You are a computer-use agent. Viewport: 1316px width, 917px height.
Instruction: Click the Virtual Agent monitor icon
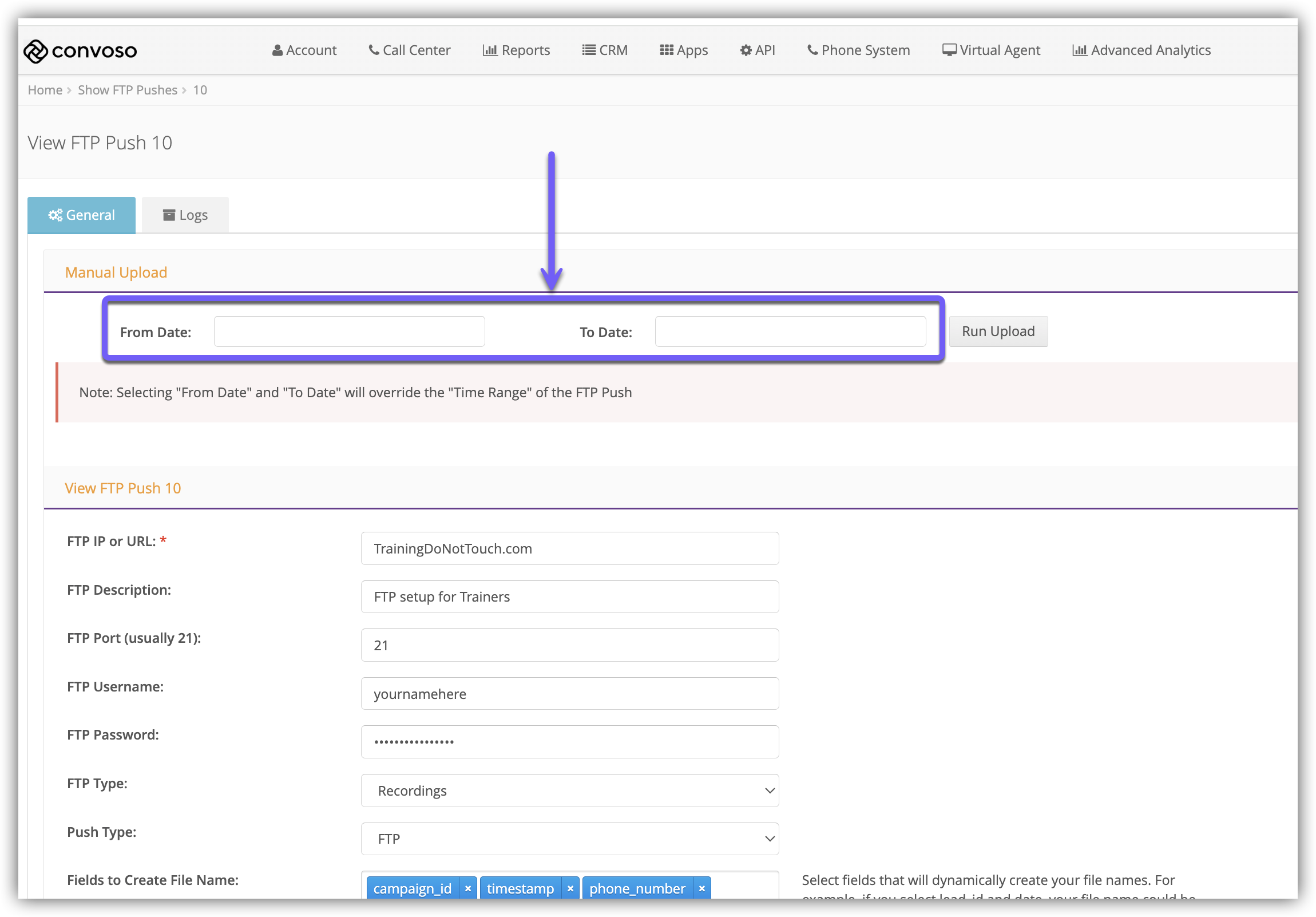tap(949, 50)
